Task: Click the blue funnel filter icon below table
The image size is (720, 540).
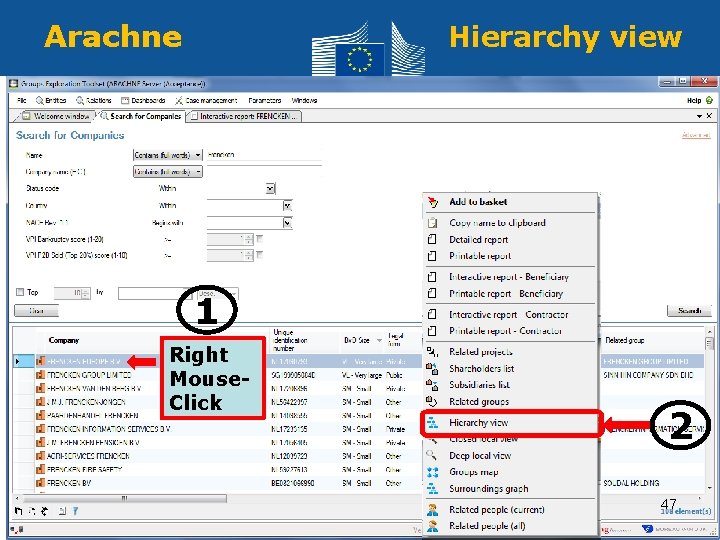Action: [75, 511]
